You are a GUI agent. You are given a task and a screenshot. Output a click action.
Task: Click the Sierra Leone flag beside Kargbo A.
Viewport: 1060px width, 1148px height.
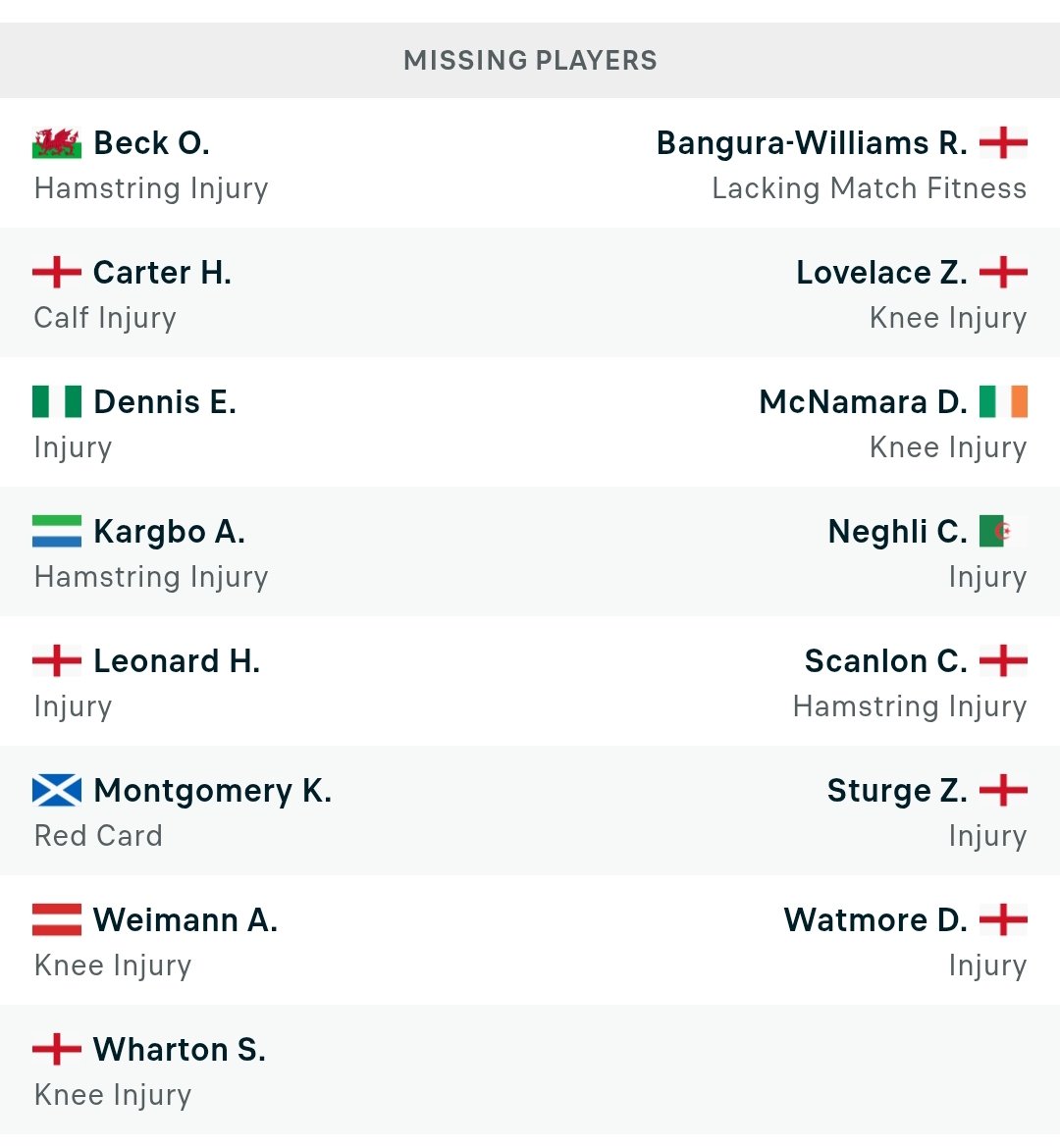pyautogui.click(x=57, y=532)
